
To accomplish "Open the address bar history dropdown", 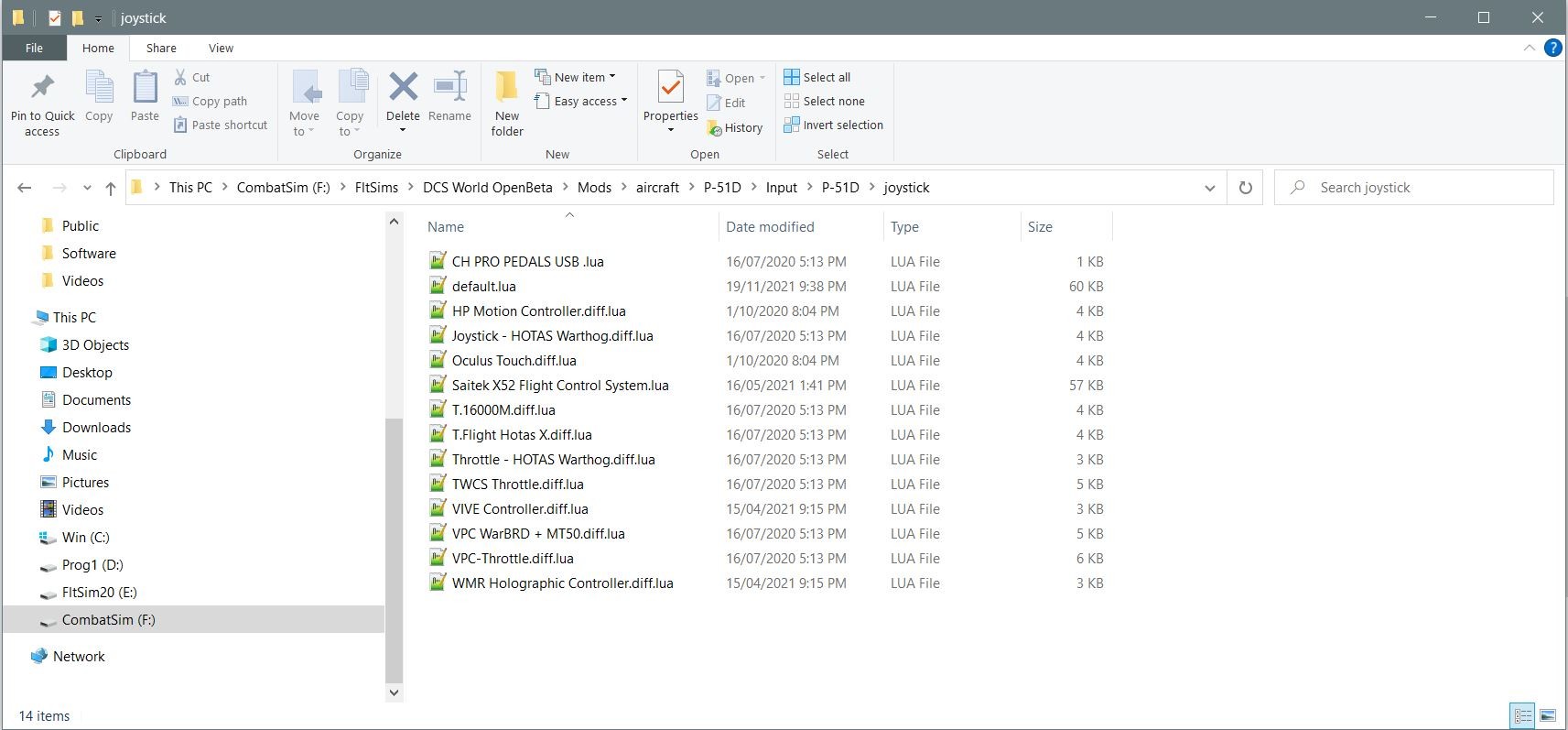I will point(1209,188).
